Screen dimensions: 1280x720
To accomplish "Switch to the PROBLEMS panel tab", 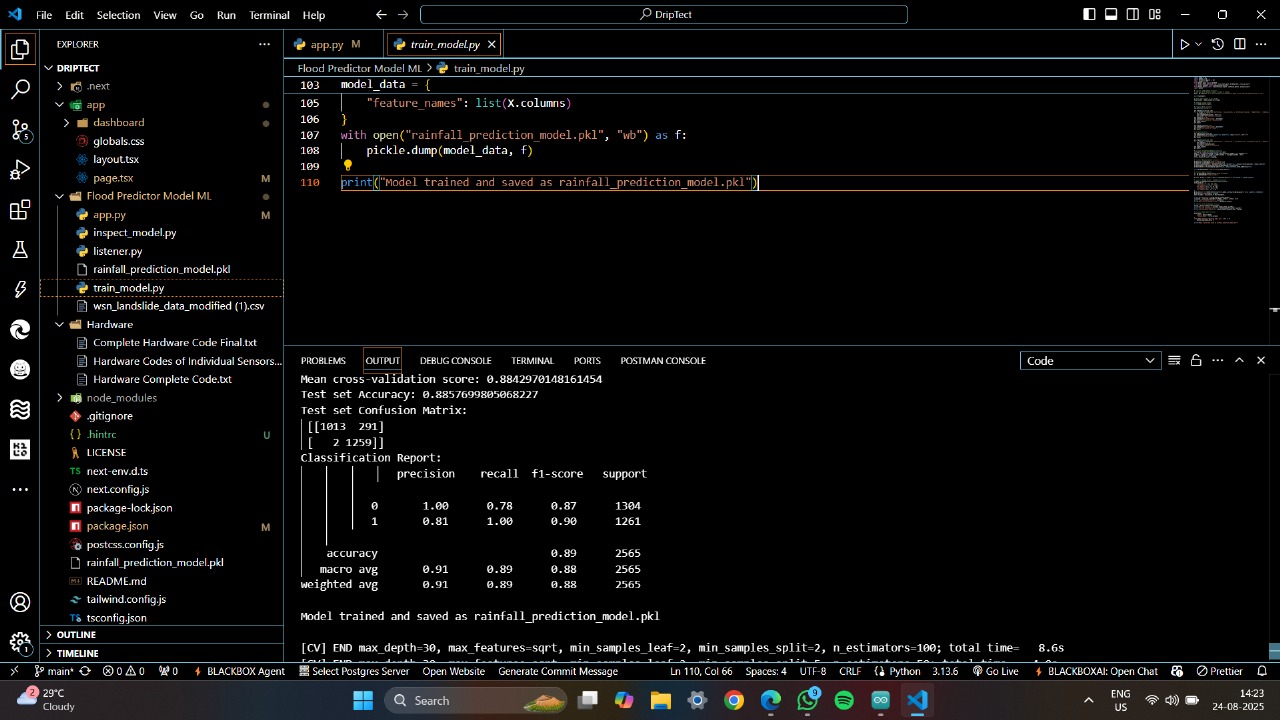I will tap(323, 360).
